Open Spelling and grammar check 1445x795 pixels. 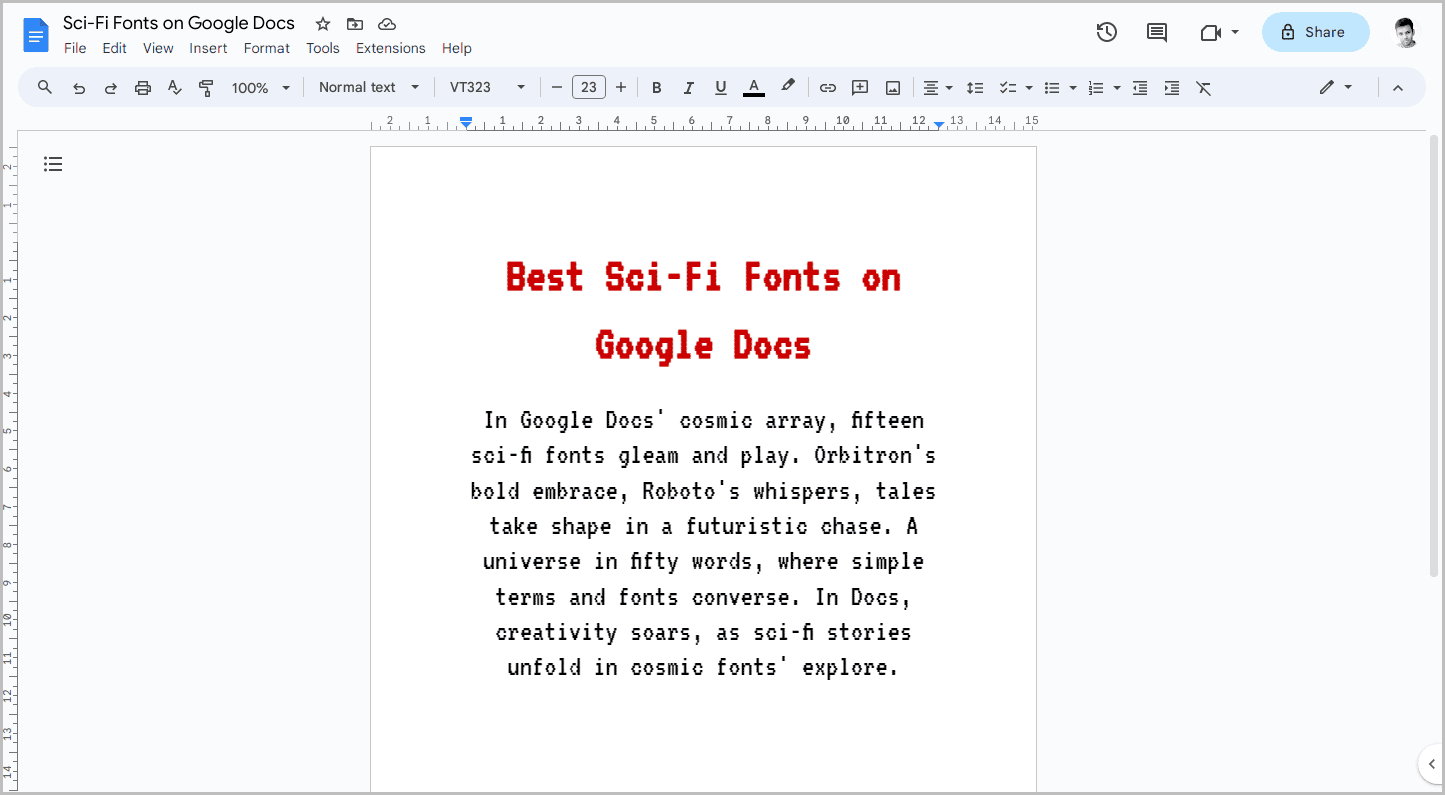[x=174, y=87]
